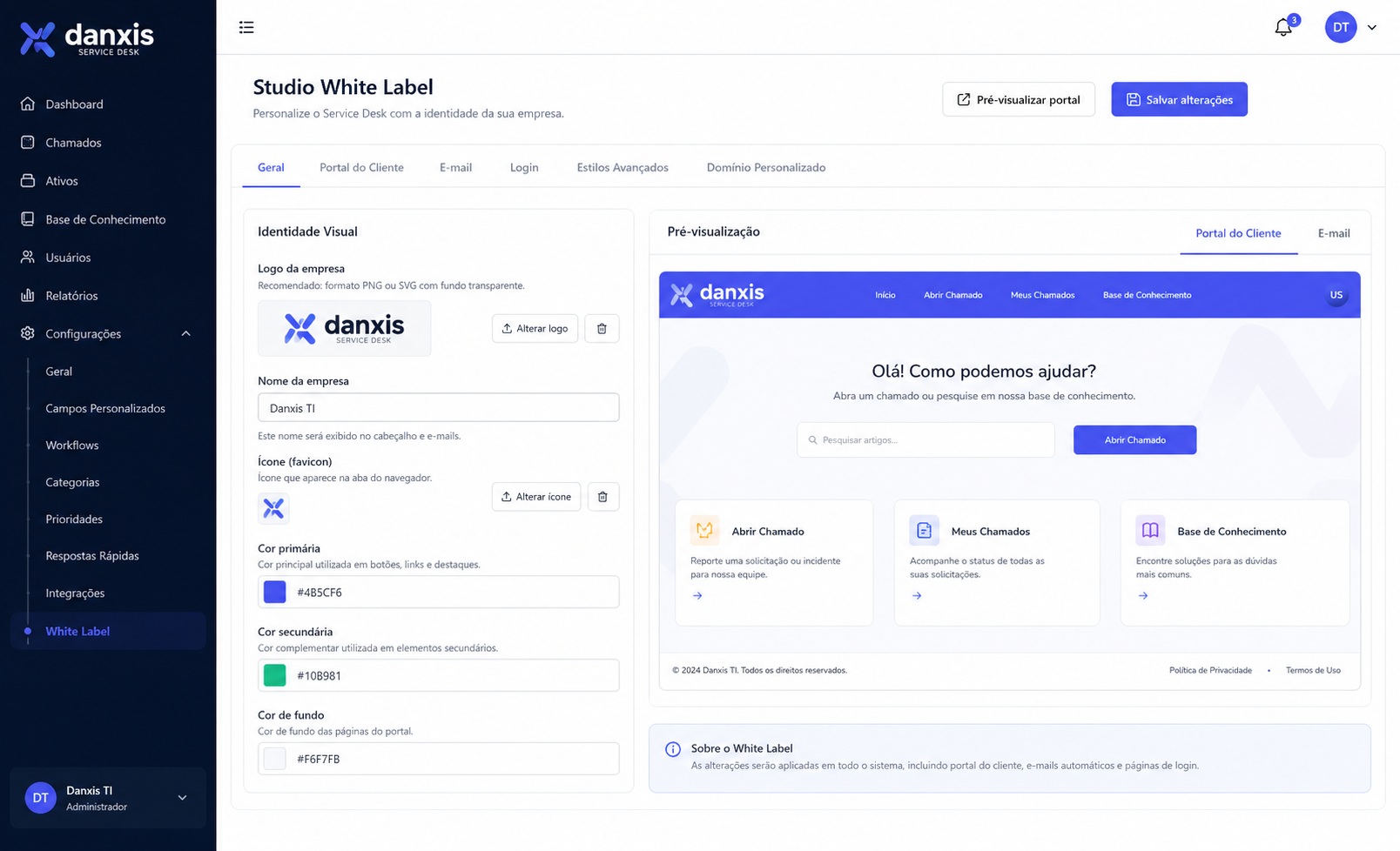Screen dimensions: 1400x851
Task: Delete the company logo with trash icon
Action: [602, 328]
